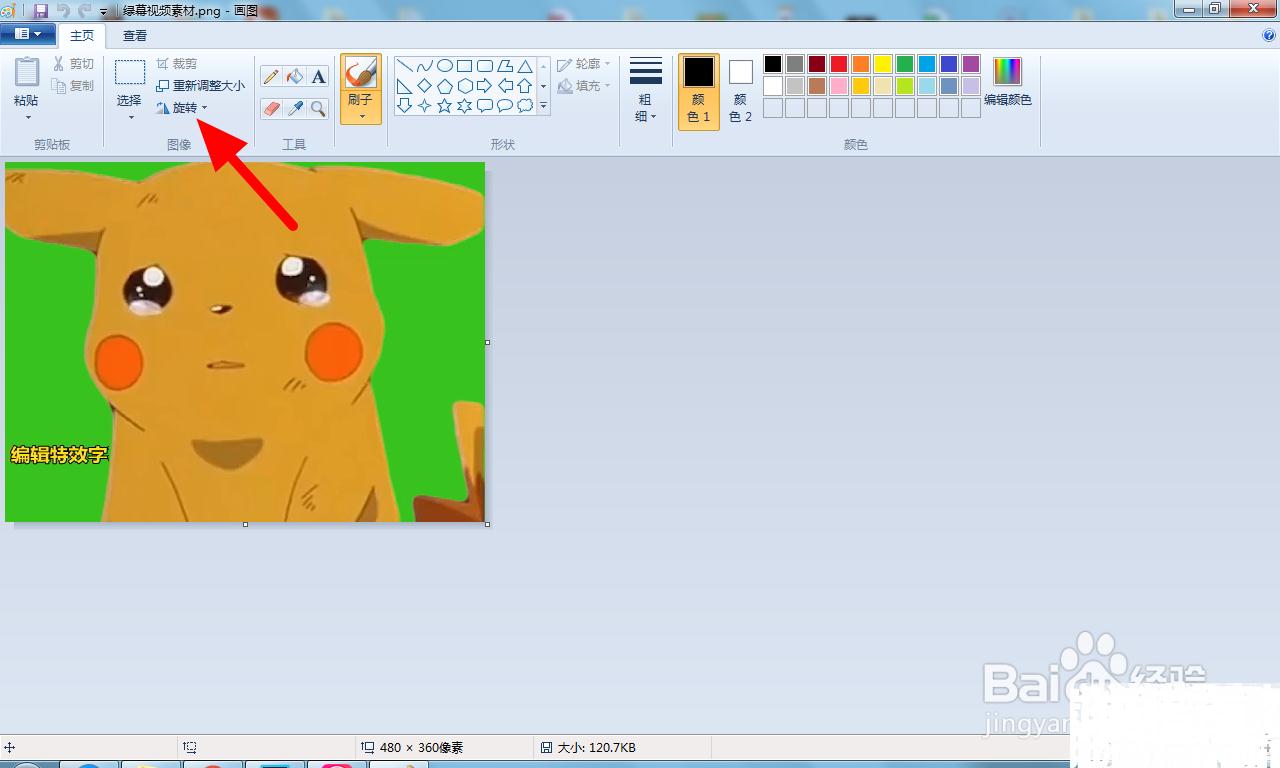Screen dimensions: 1280x768
Task: Open the 旋转 rotate dropdown
Action: (184, 108)
